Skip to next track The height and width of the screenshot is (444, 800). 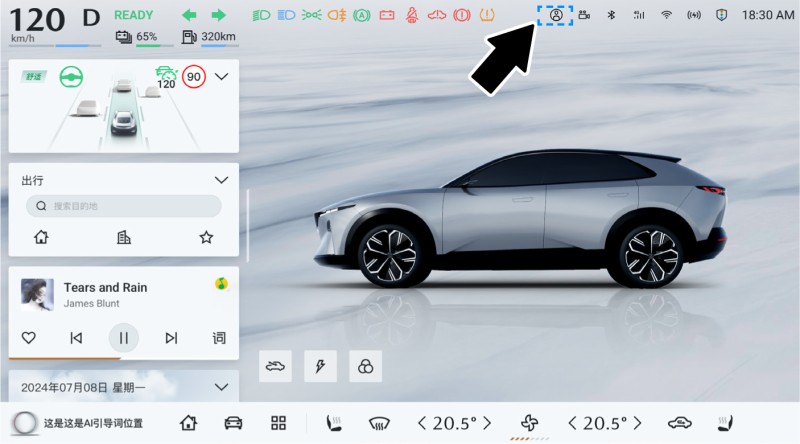171,338
